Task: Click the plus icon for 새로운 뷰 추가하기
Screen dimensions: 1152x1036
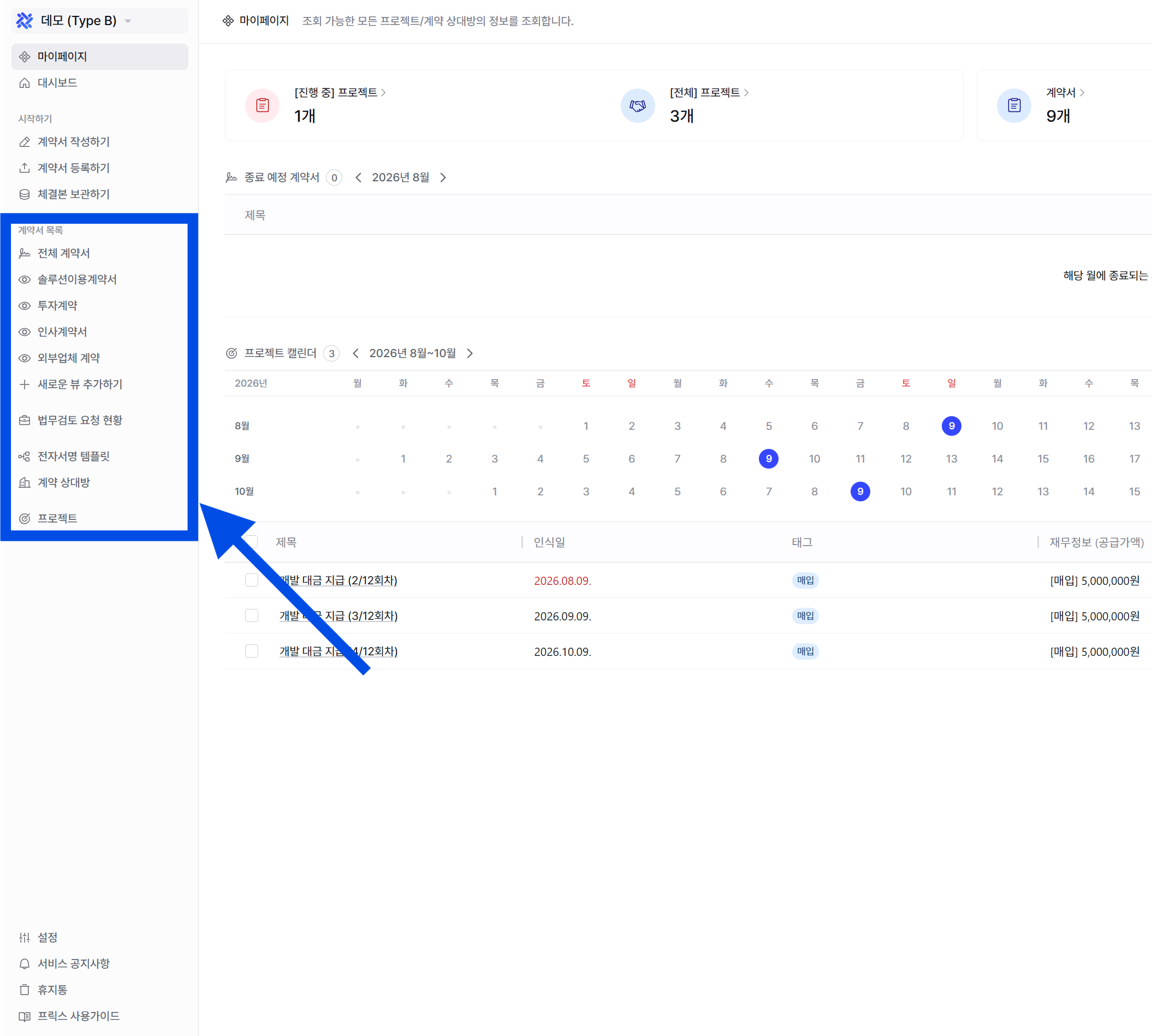Action: (25, 384)
